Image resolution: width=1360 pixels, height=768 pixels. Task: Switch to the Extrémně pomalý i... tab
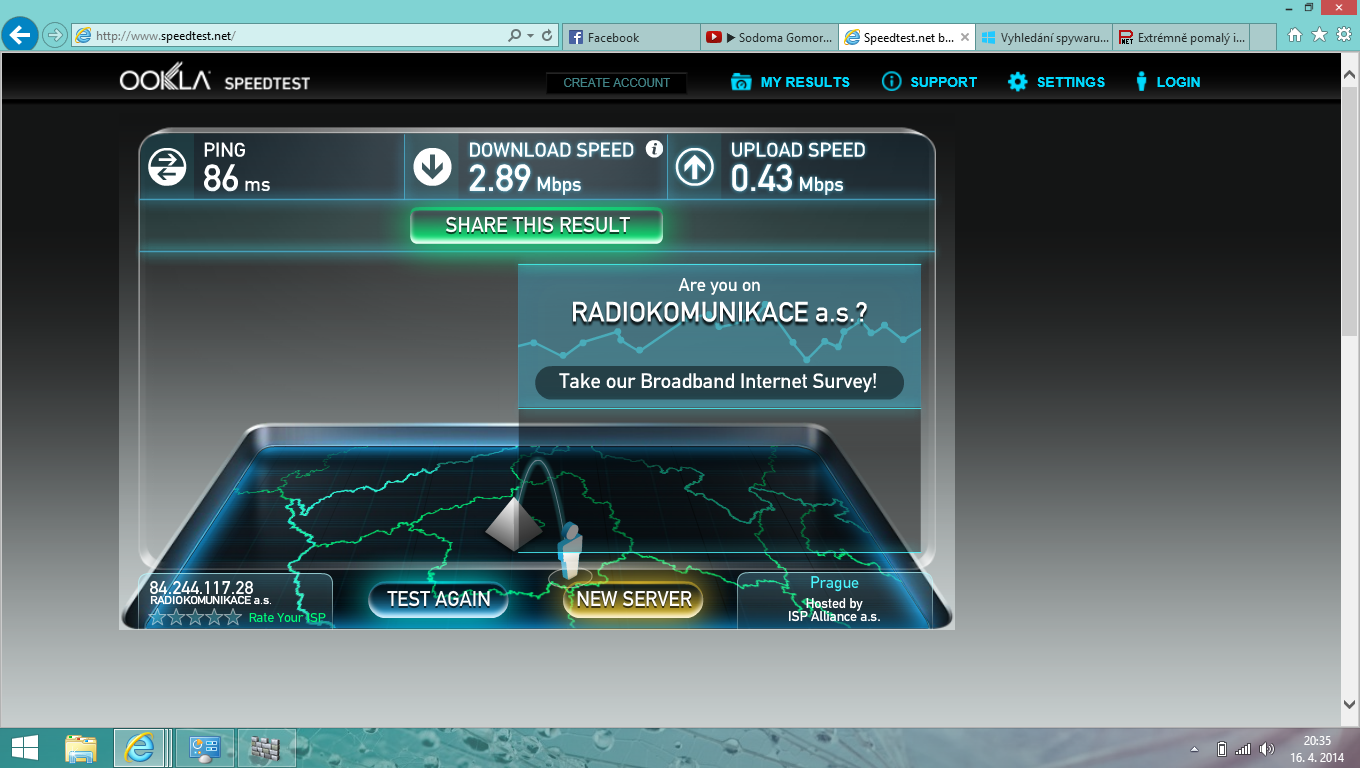tap(1183, 37)
